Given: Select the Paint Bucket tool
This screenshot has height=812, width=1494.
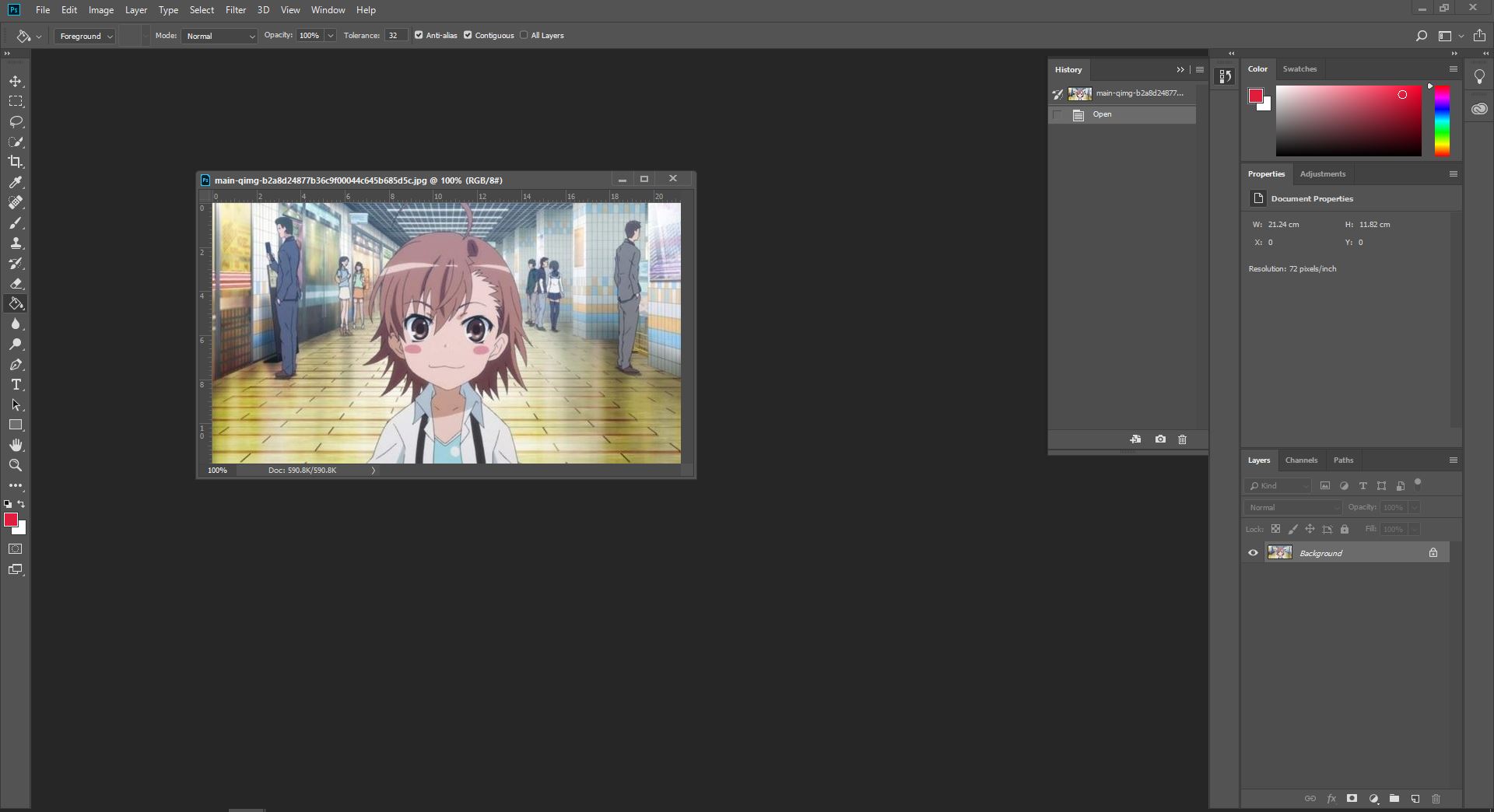Looking at the screenshot, I should 16,304.
